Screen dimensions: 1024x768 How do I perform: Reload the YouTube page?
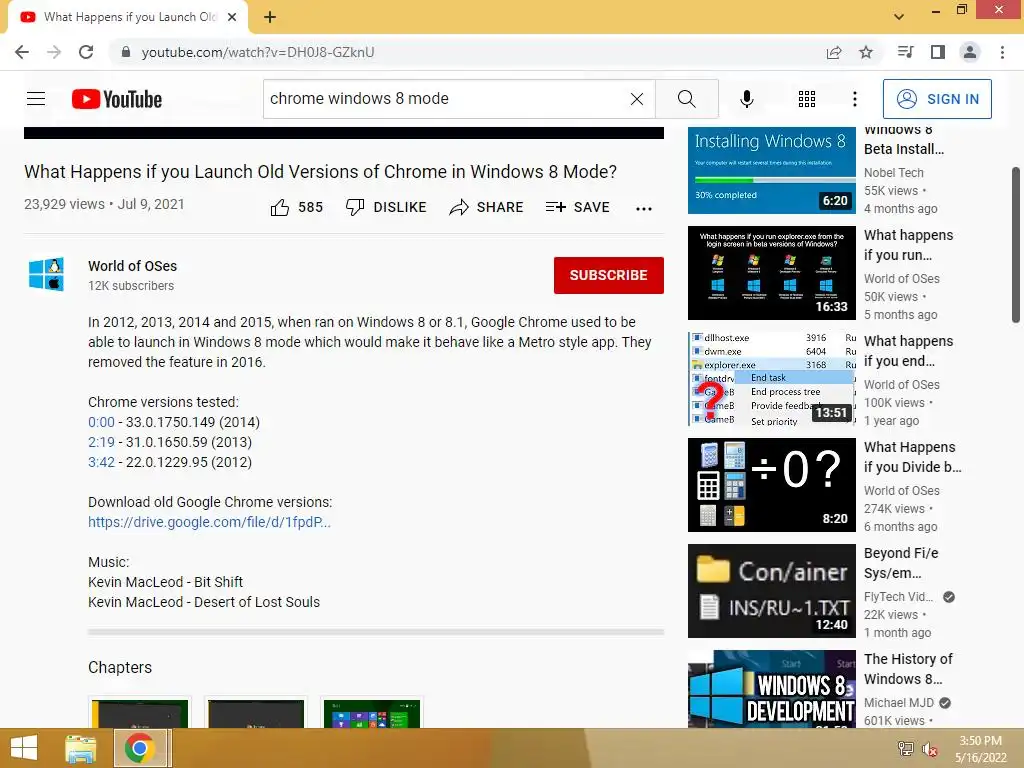click(x=86, y=52)
